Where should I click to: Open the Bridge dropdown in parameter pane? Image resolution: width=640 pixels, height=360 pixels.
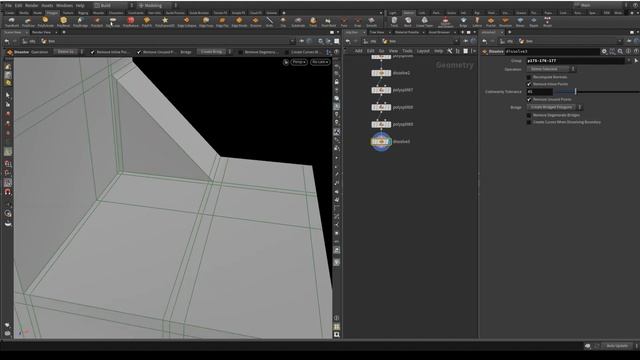pyautogui.click(x=555, y=107)
